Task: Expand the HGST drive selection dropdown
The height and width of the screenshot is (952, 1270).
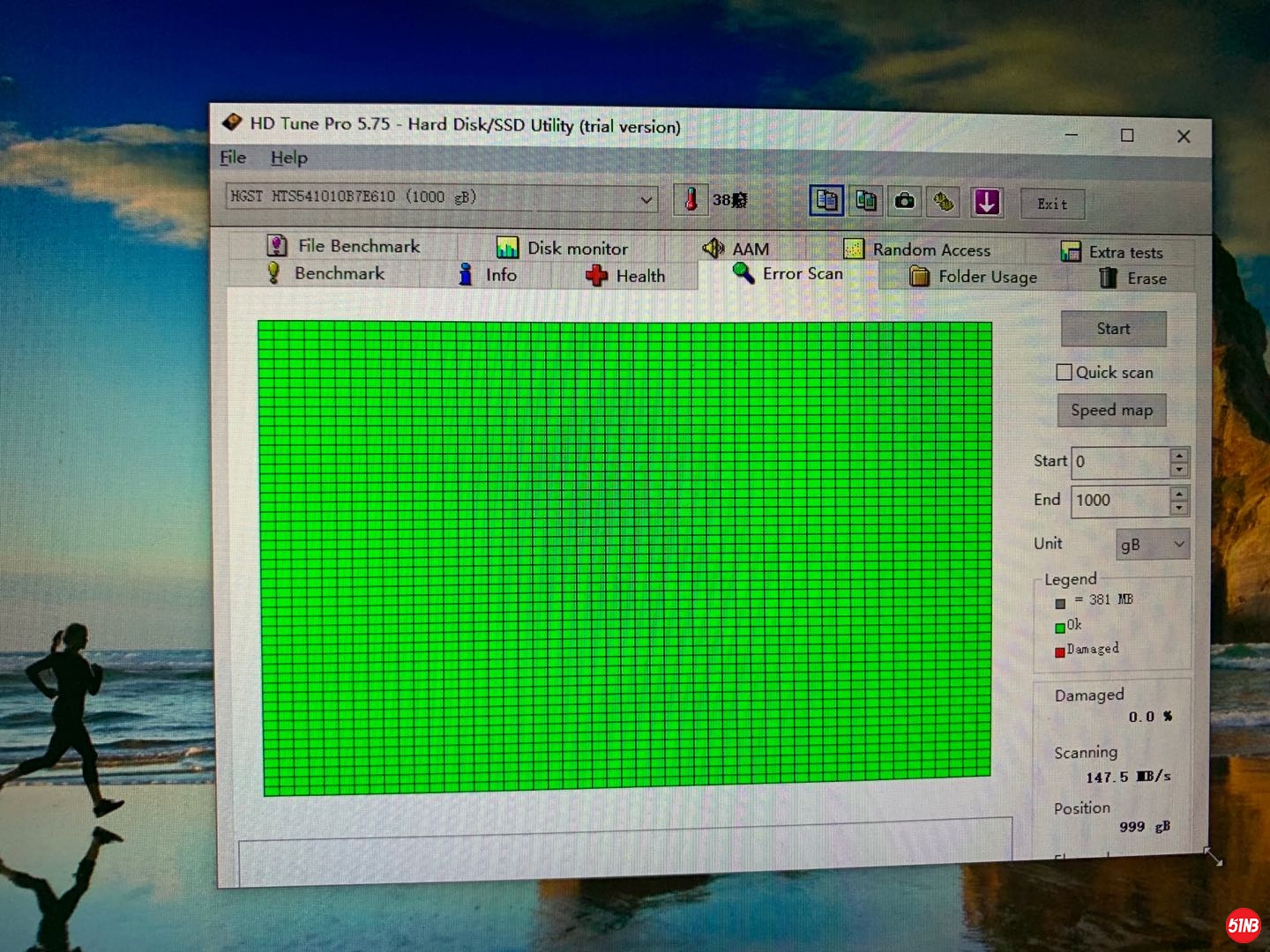Action: (x=646, y=200)
